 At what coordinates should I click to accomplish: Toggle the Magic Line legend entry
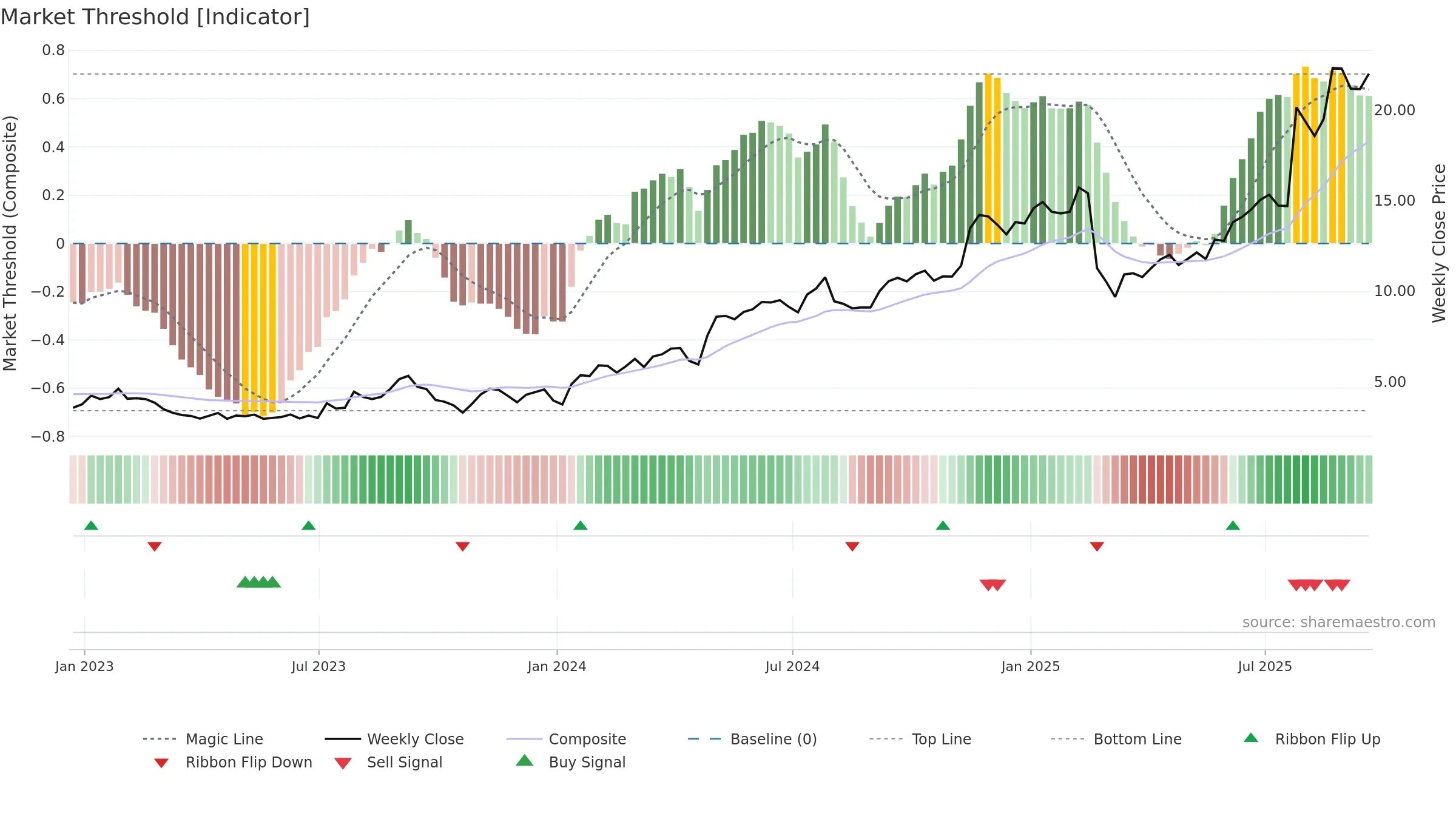coord(203,739)
